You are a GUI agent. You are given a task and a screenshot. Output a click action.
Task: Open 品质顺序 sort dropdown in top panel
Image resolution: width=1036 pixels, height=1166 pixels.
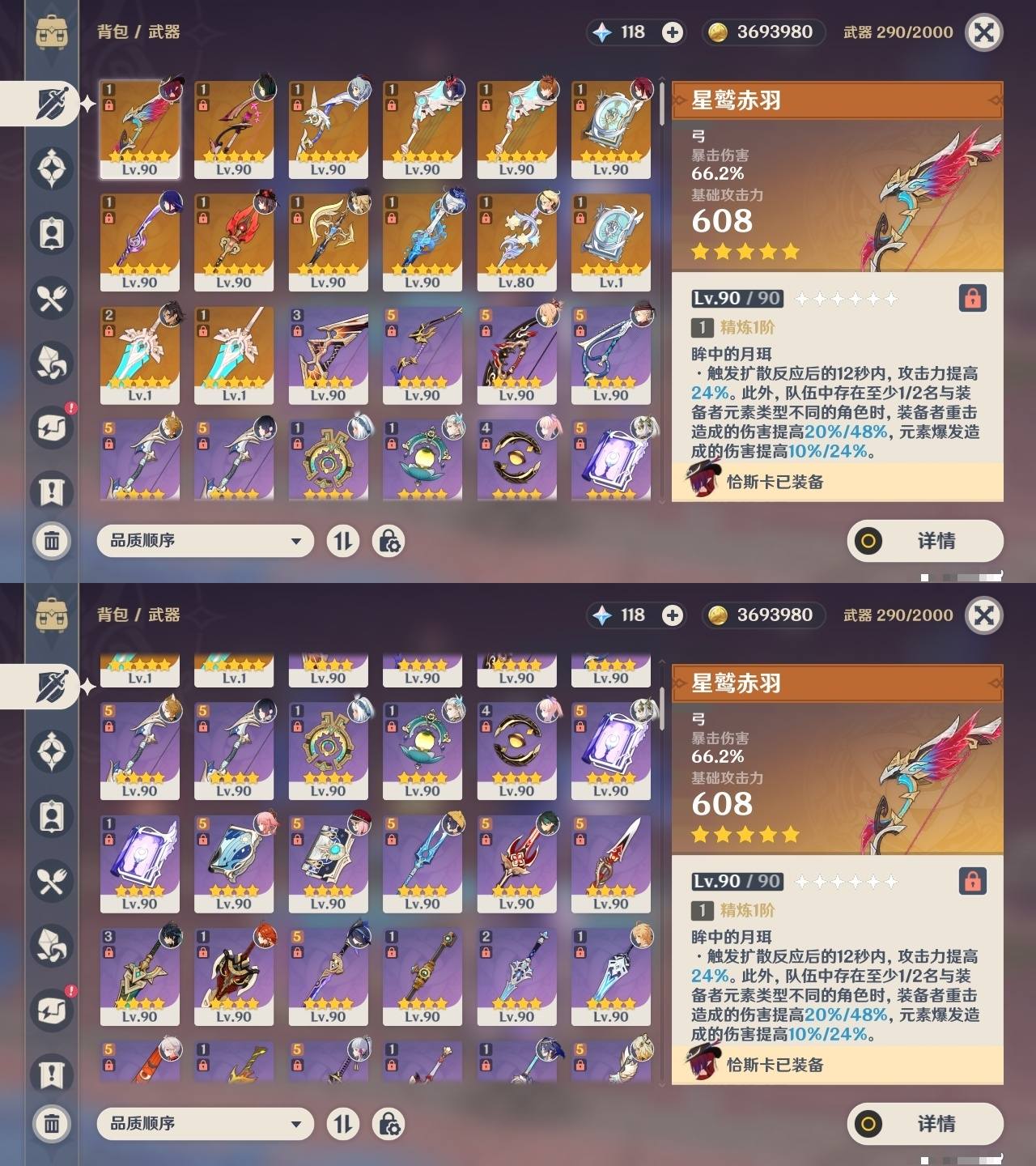[205, 541]
